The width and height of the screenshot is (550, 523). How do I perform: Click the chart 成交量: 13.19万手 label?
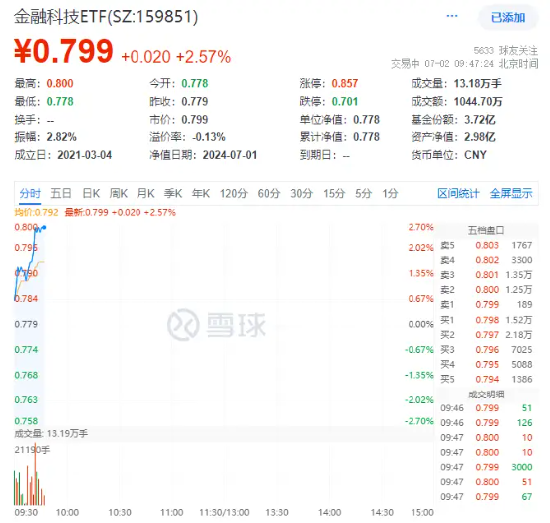tap(51, 434)
